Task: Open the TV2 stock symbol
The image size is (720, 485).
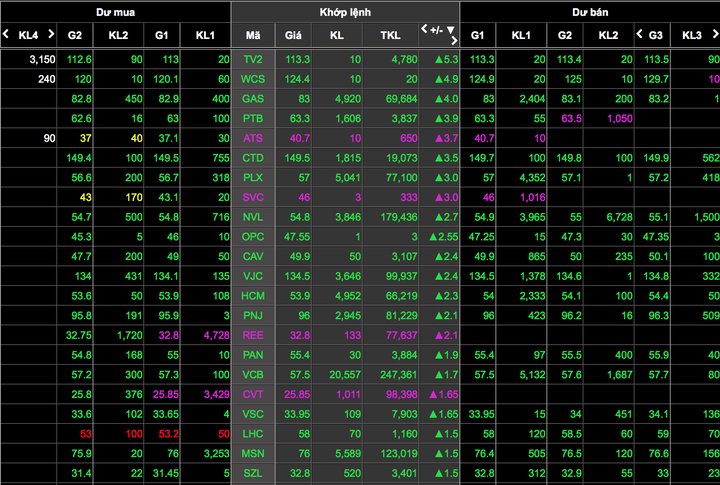Action: point(253,59)
